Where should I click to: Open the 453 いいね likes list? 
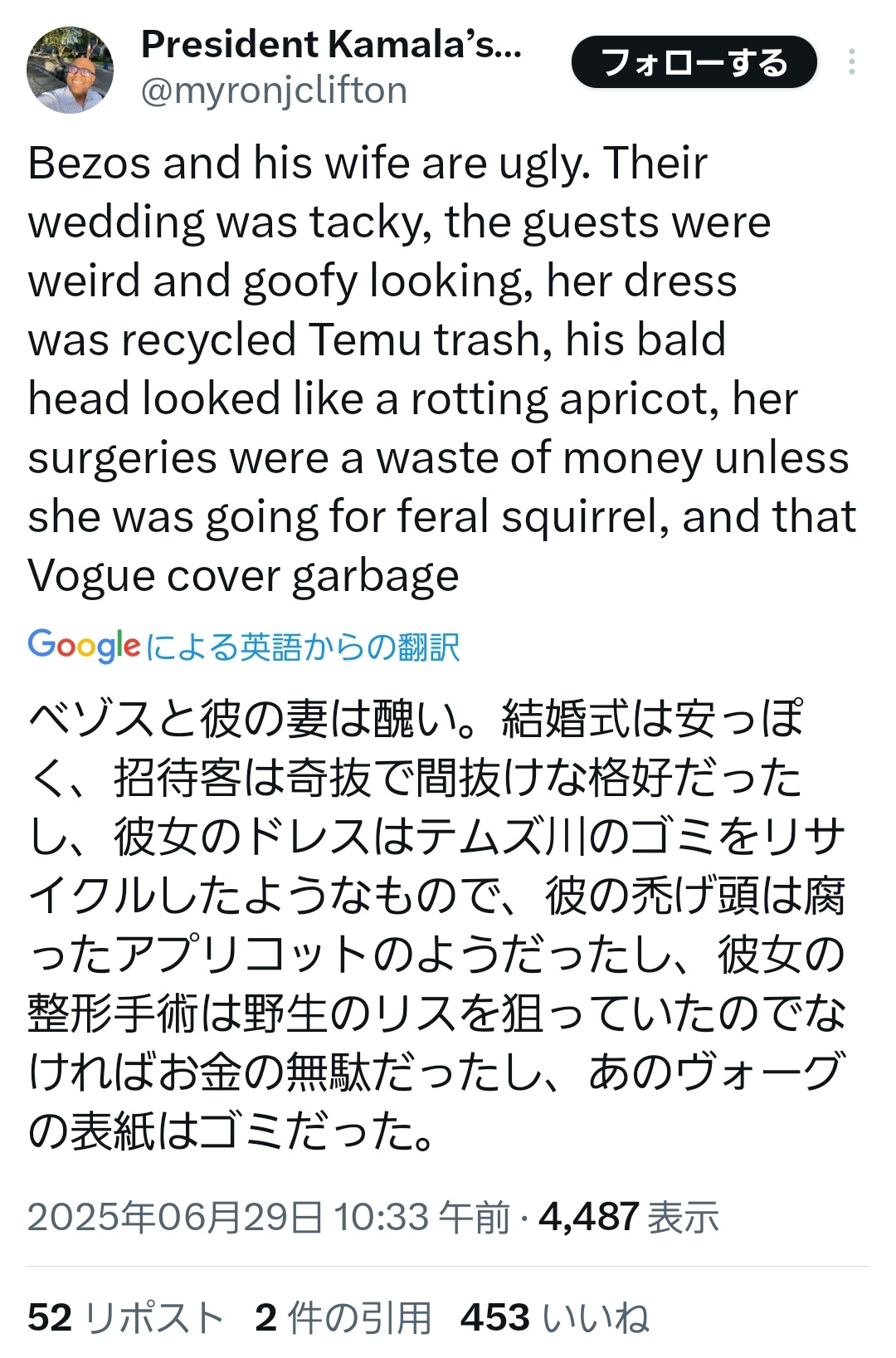tap(554, 1317)
